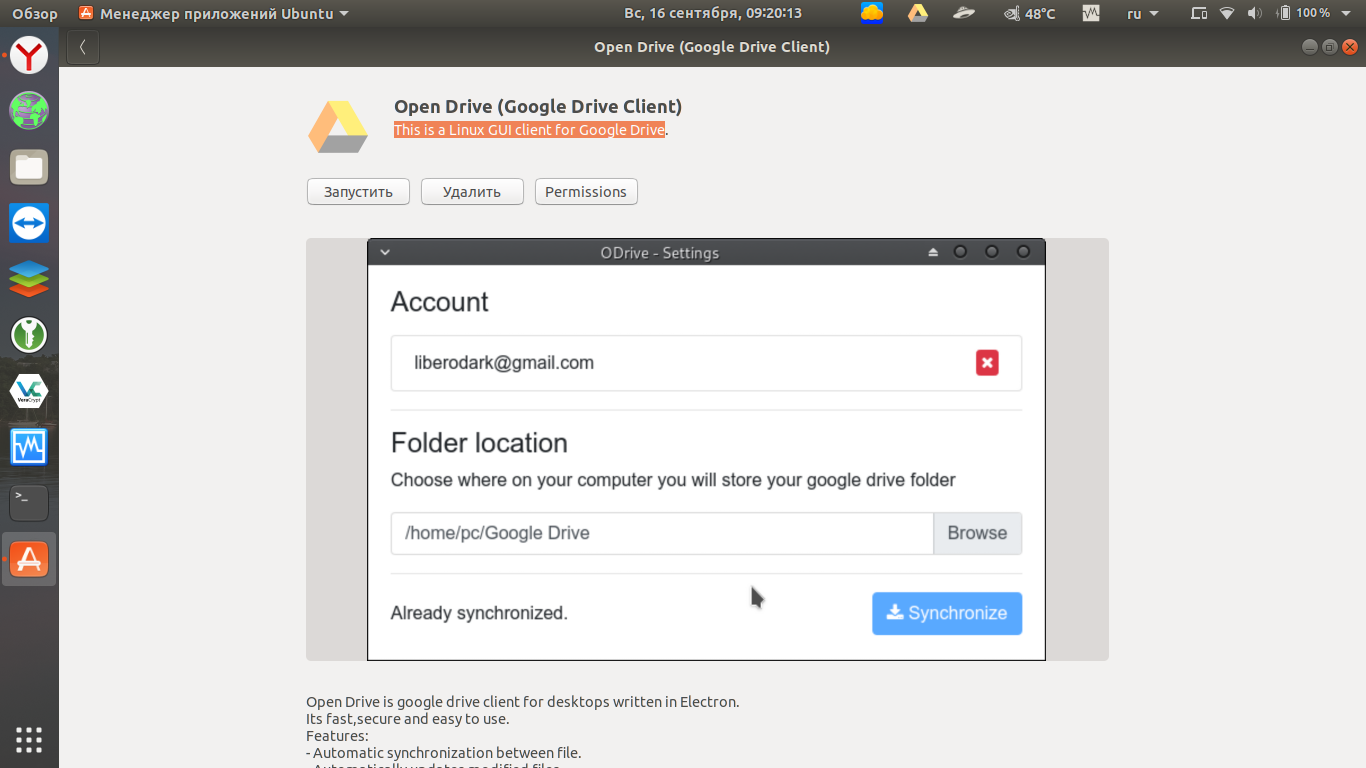Click '- Automatic synchronization between file.' line
The height and width of the screenshot is (768, 1366).
(444, 753)
